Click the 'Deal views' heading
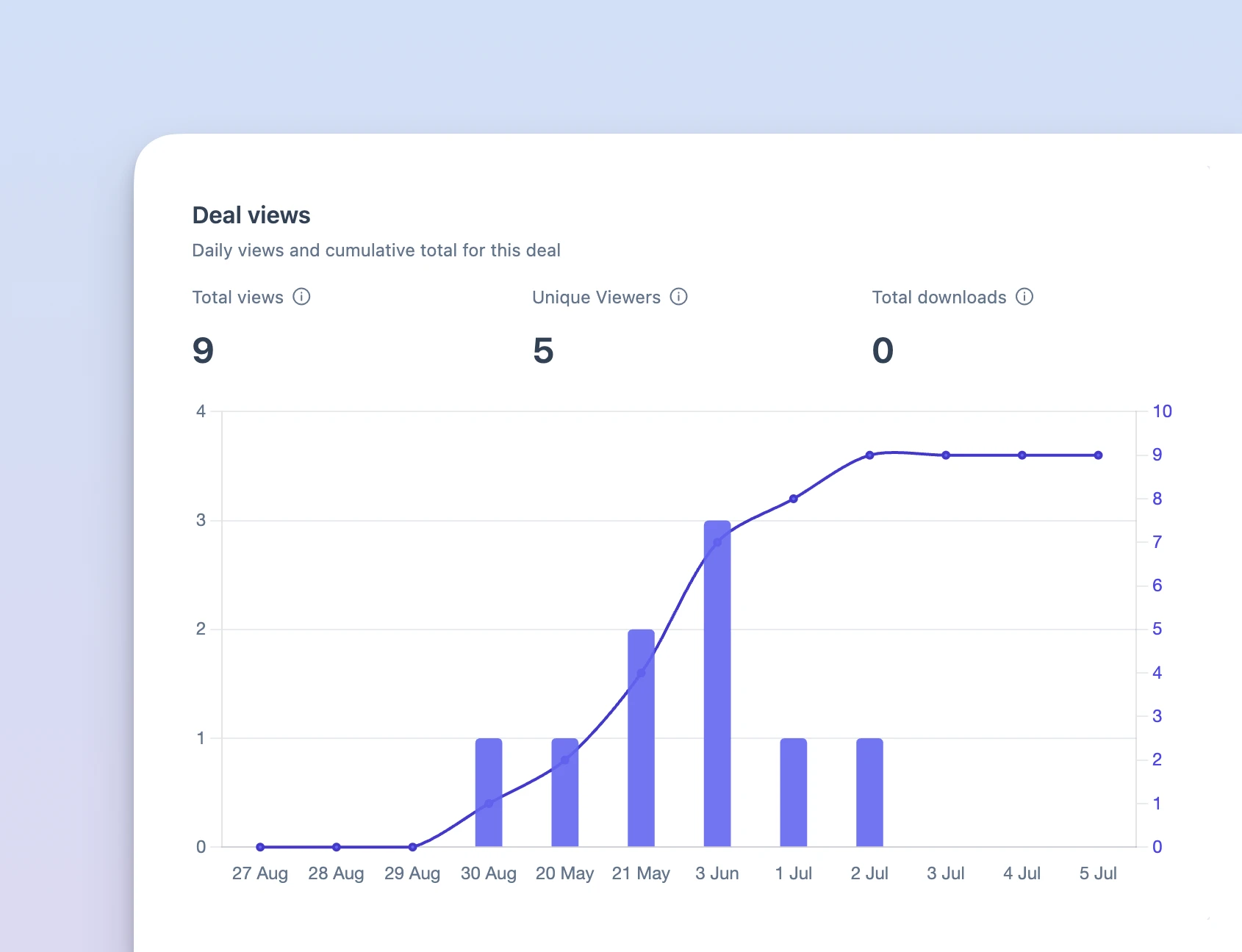The image size is (1242, 952). [251, 215]
